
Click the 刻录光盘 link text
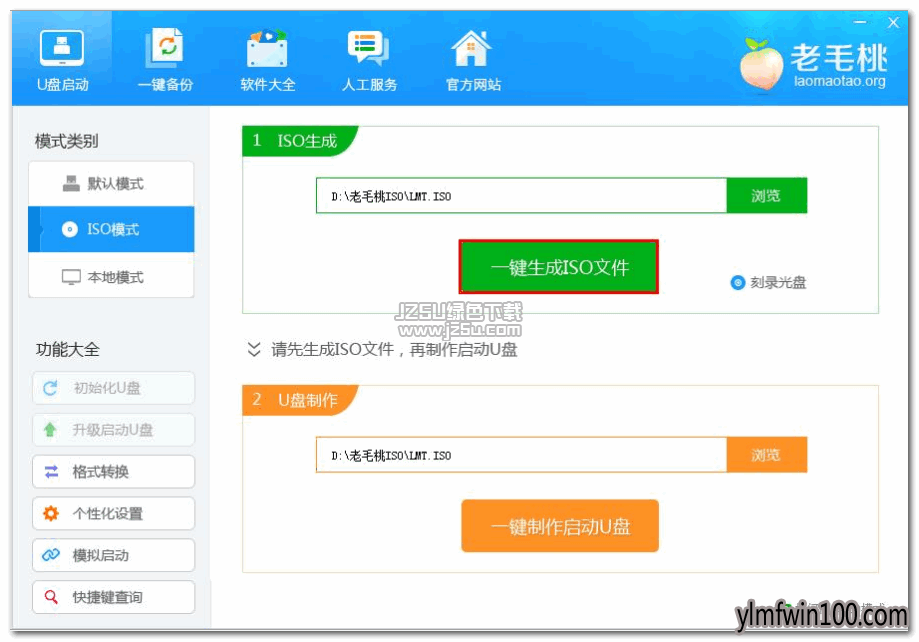point(778,283)
